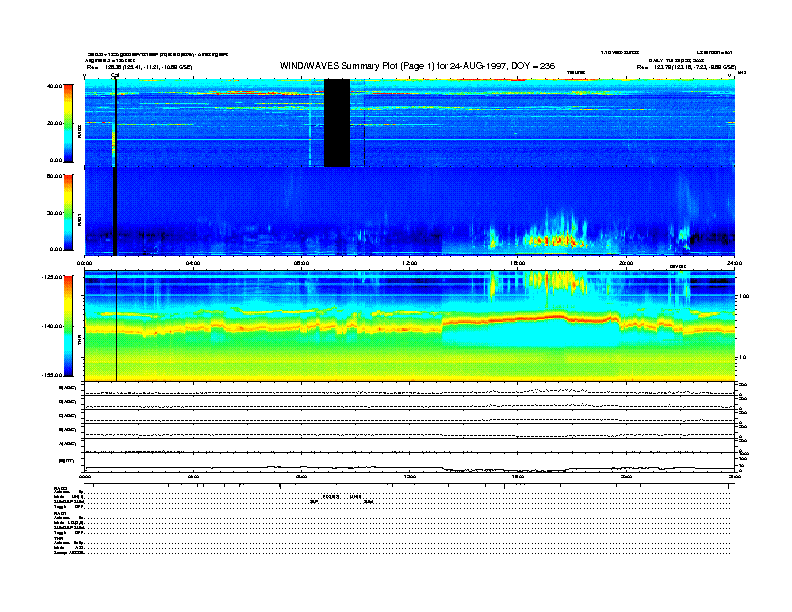Click the vertical RAD1 axis label
Image resolution: width=792 pixels, height=612 pixels.
click(x=79, y=220)
